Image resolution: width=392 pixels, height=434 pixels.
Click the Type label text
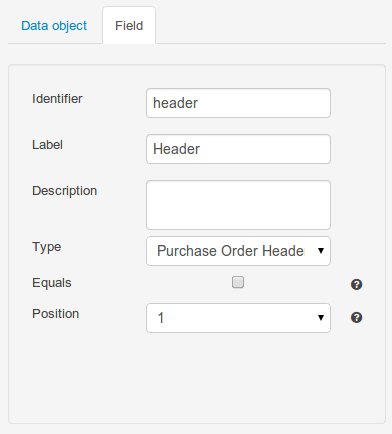click(47, 247)
